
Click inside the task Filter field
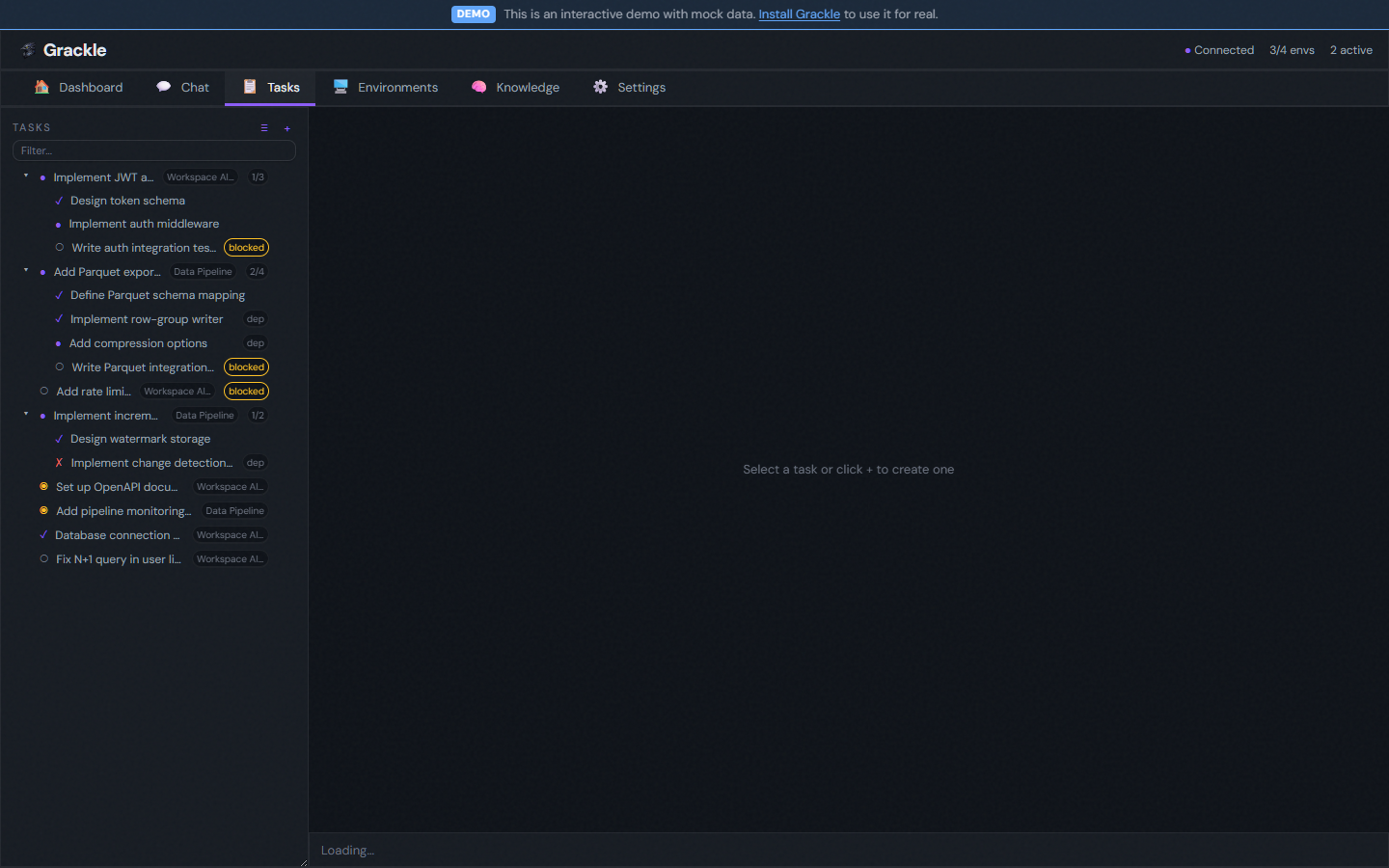pos(153,149)
